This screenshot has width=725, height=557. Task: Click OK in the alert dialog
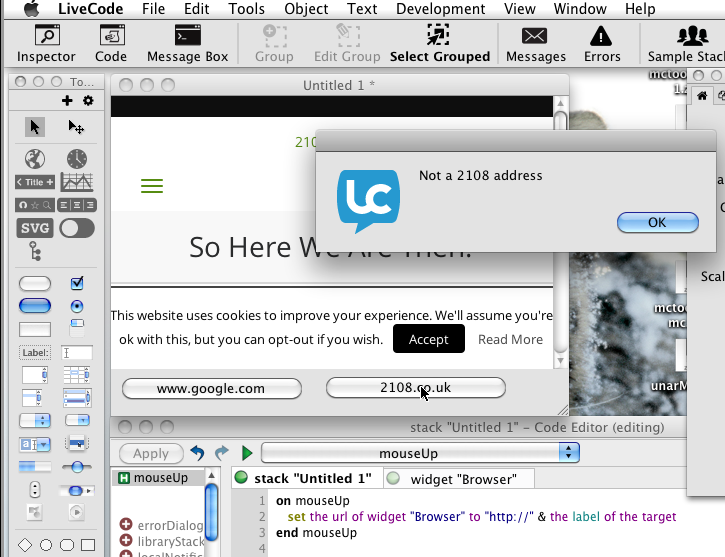(657, 222)
